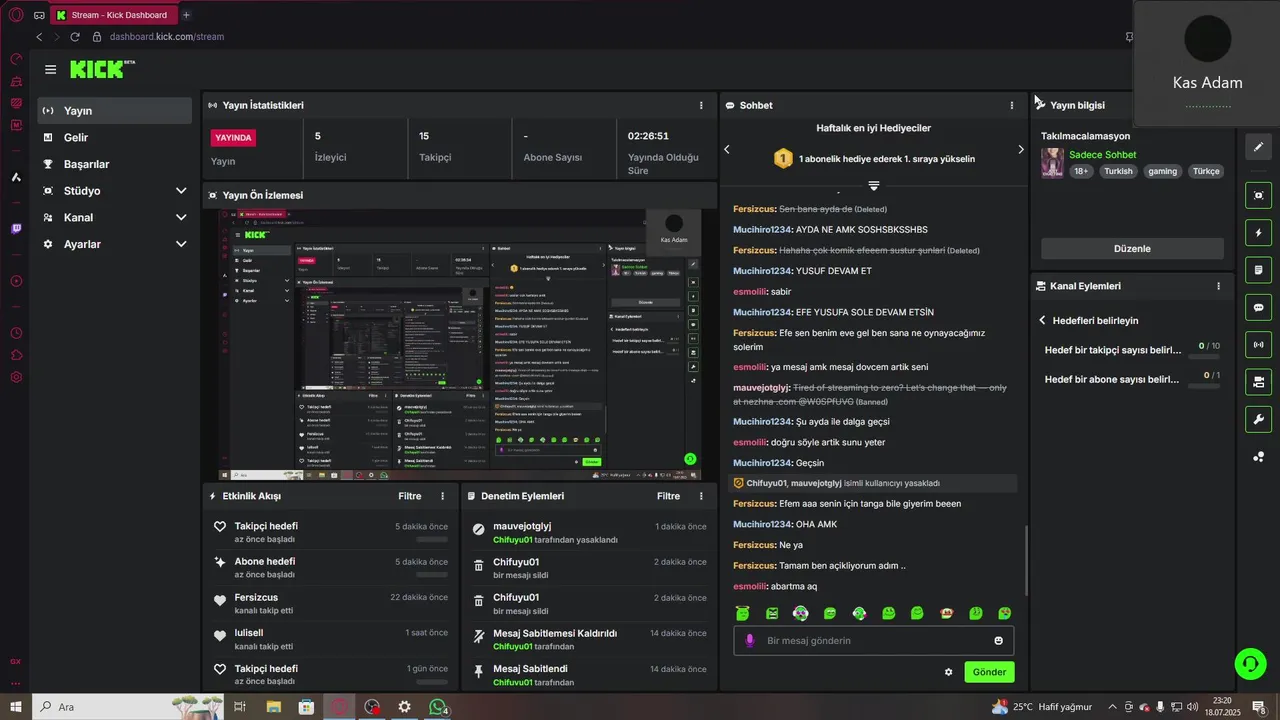Click the gaming tag
1280x720 pixels.
[x=1162, y=171]
